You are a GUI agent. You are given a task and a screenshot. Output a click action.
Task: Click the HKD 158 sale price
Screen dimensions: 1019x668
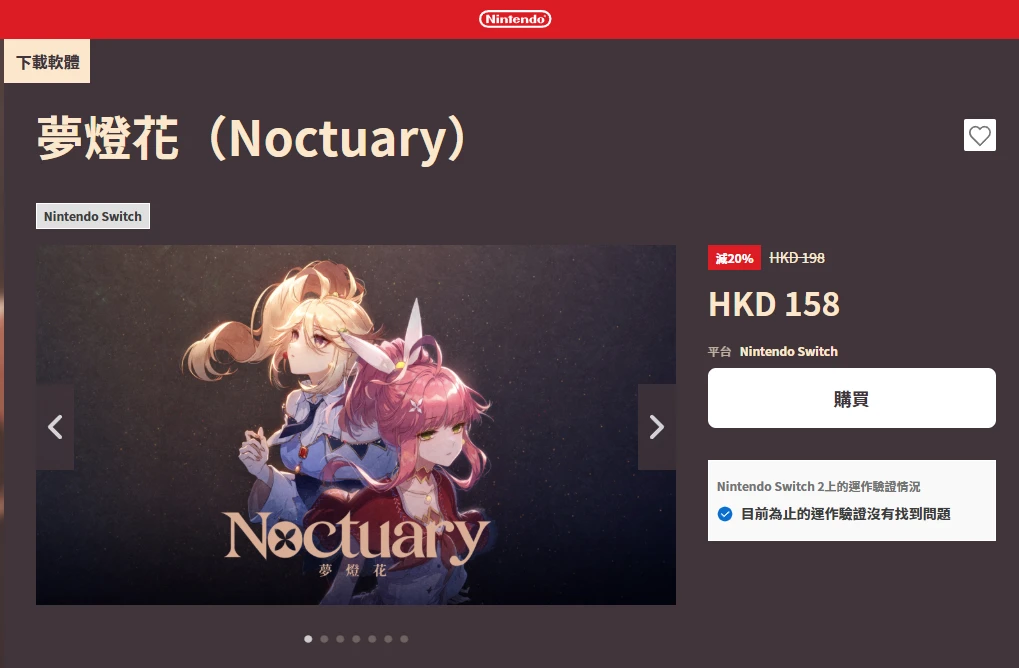(774, 304)
